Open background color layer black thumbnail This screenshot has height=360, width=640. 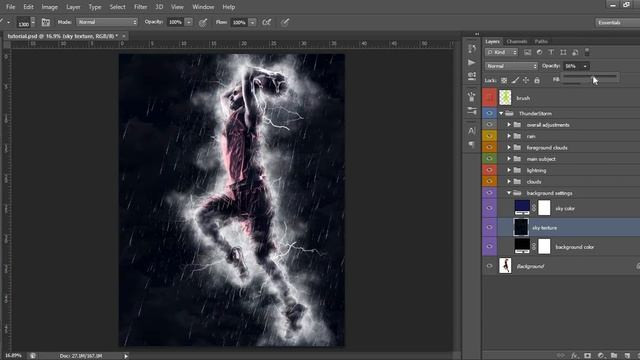coord(522,246)
